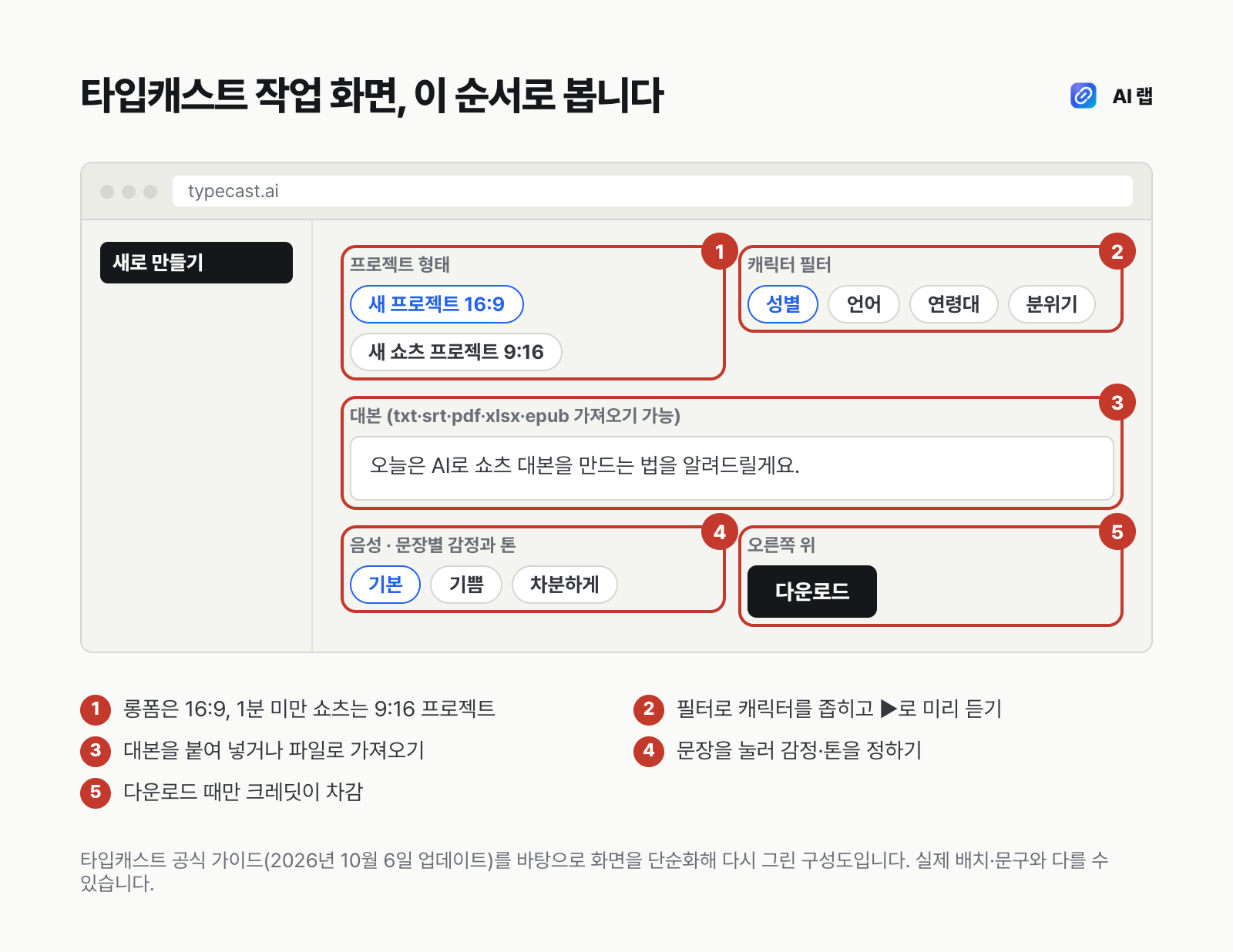Click the typecast.ai address bar

click(x=653, y=191)
